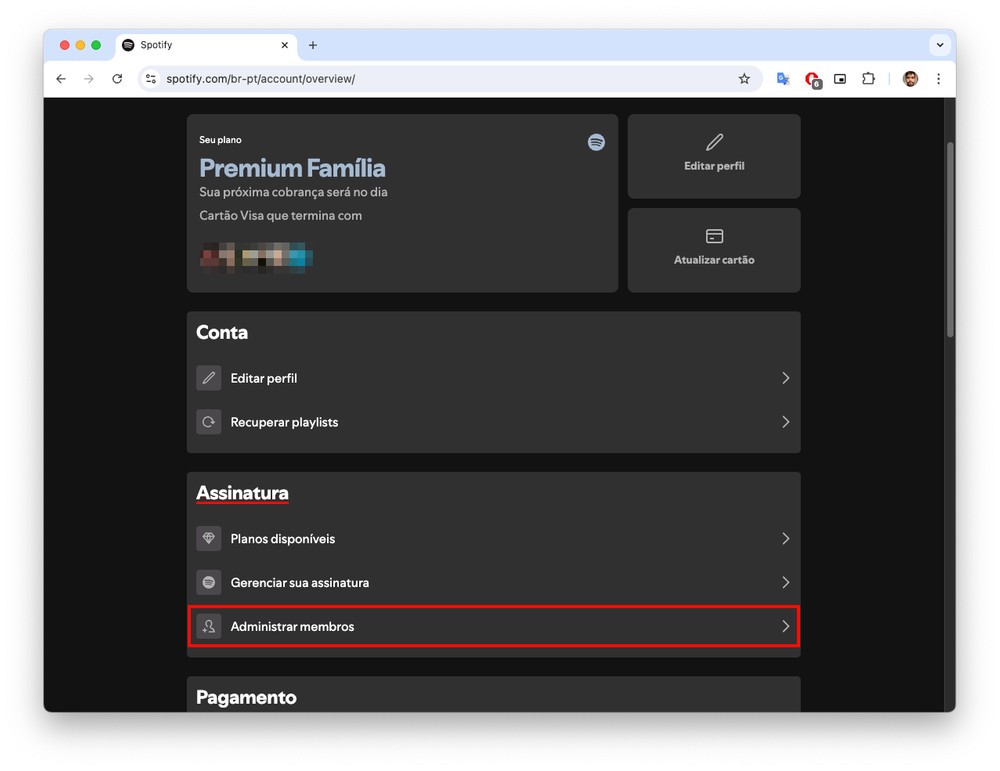Click the member icon beside Administrar membros
Screen dimensions: 1000x771
tap(209, 627)
